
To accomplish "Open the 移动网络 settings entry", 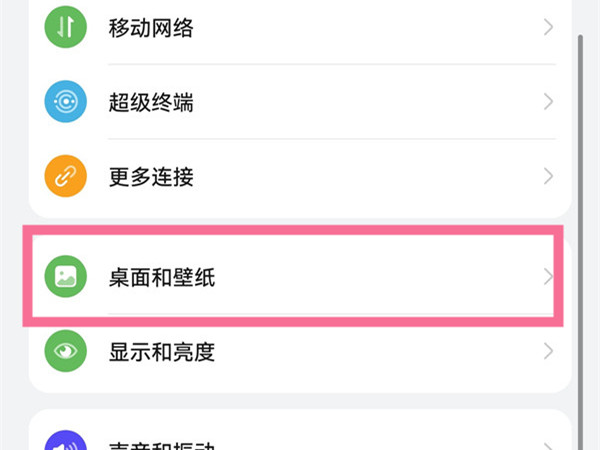I will [x=151, y=27].
